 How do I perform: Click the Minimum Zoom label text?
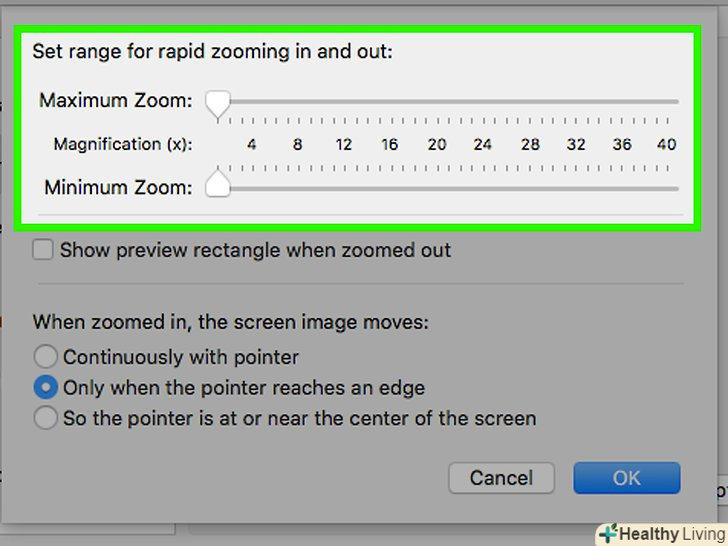117,187
